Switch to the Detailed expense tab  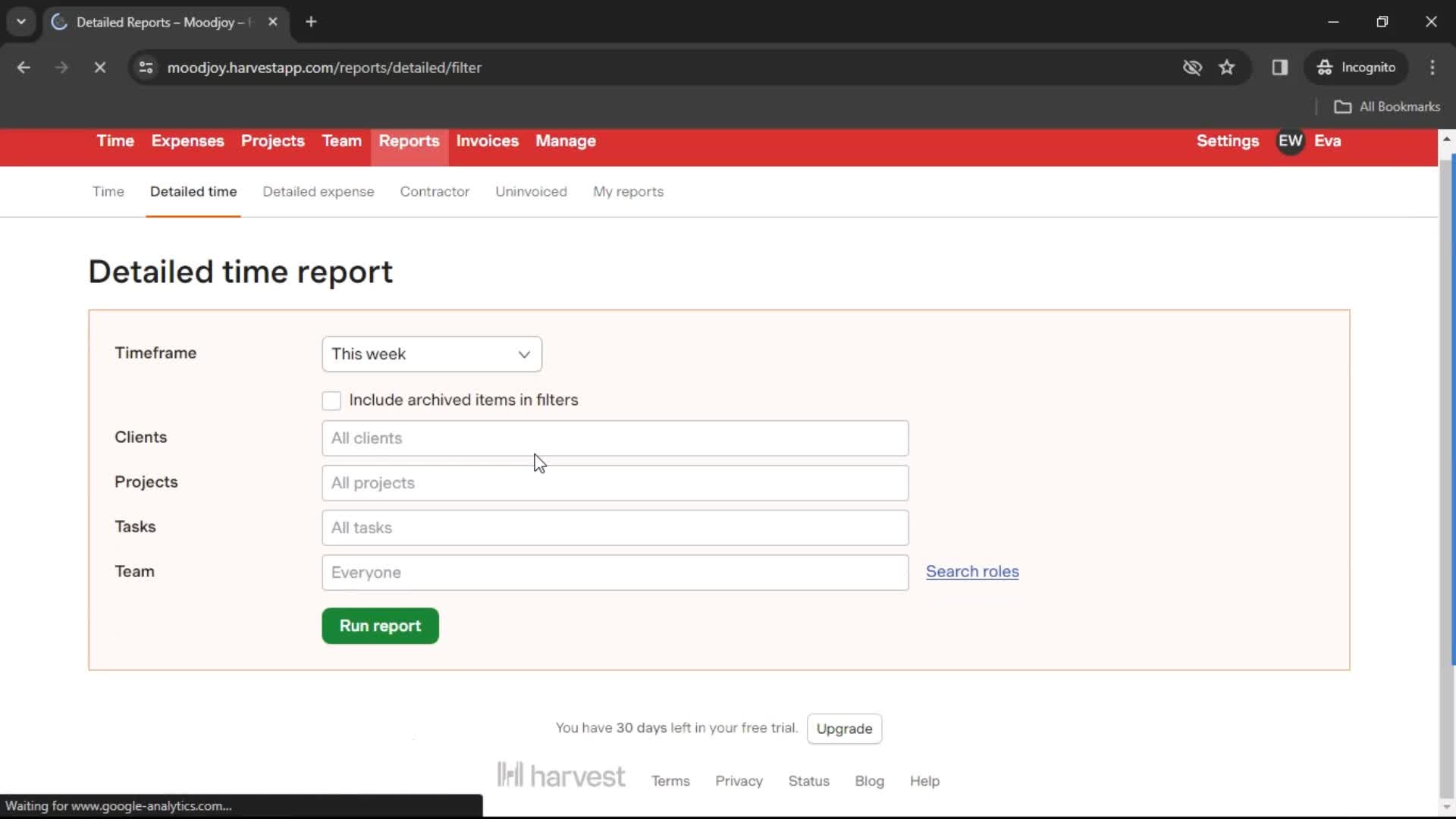pos(318,191)
